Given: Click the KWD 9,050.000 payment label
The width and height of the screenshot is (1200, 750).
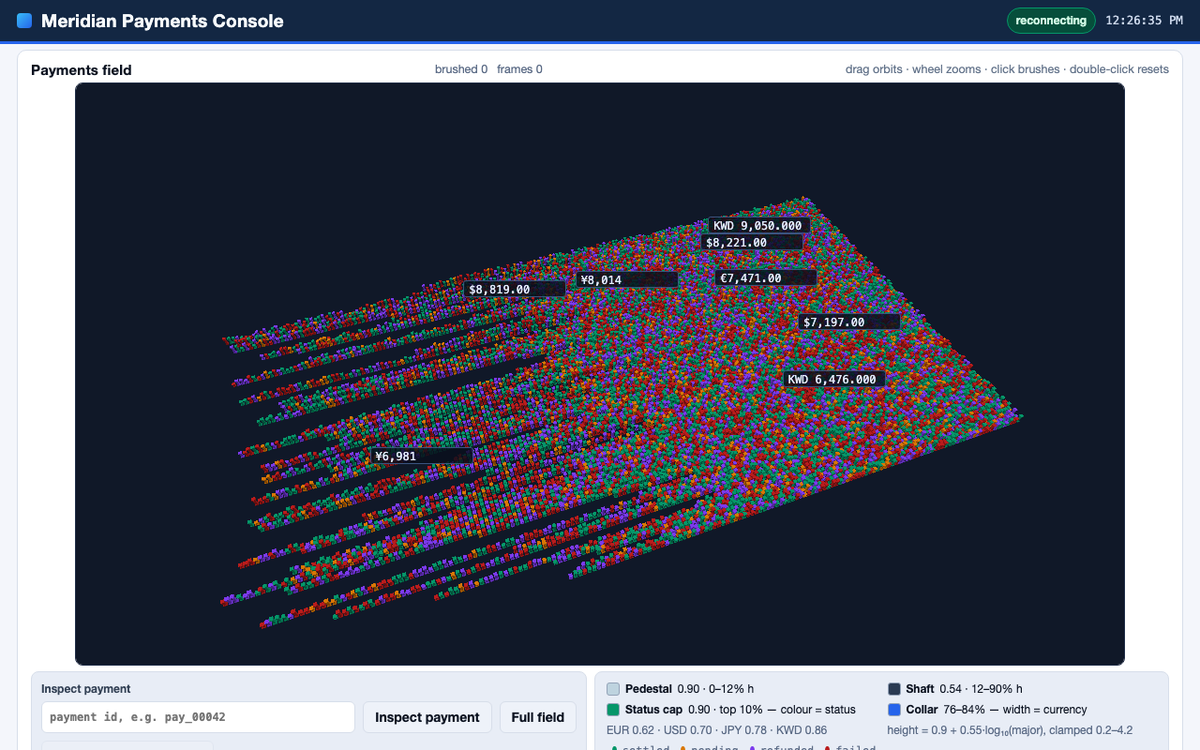Looking at the screenshot, I should pos(758,226).
